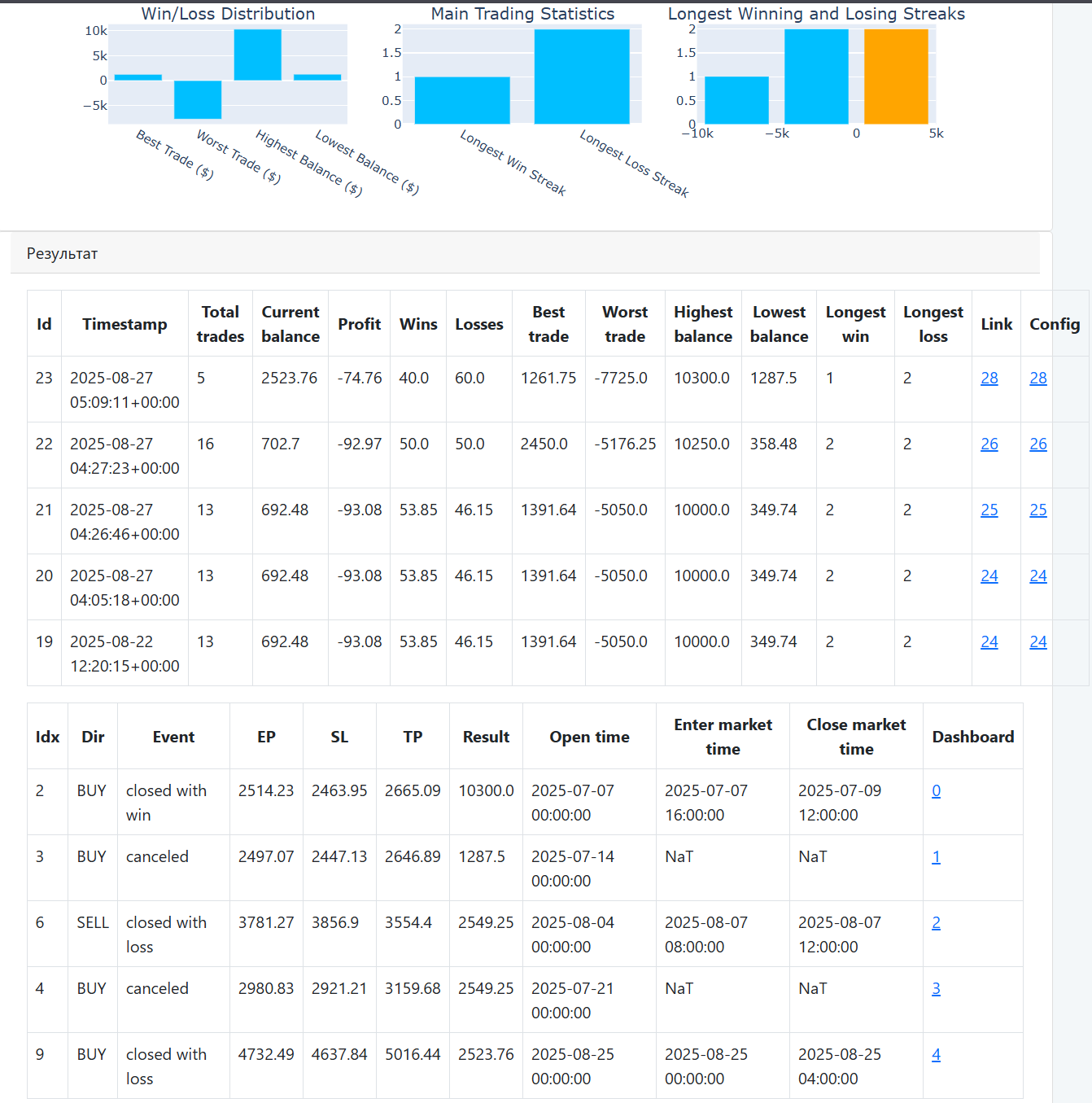
Task: Open Dashboard link 4 for trade 9
Action: [936, 1055]
